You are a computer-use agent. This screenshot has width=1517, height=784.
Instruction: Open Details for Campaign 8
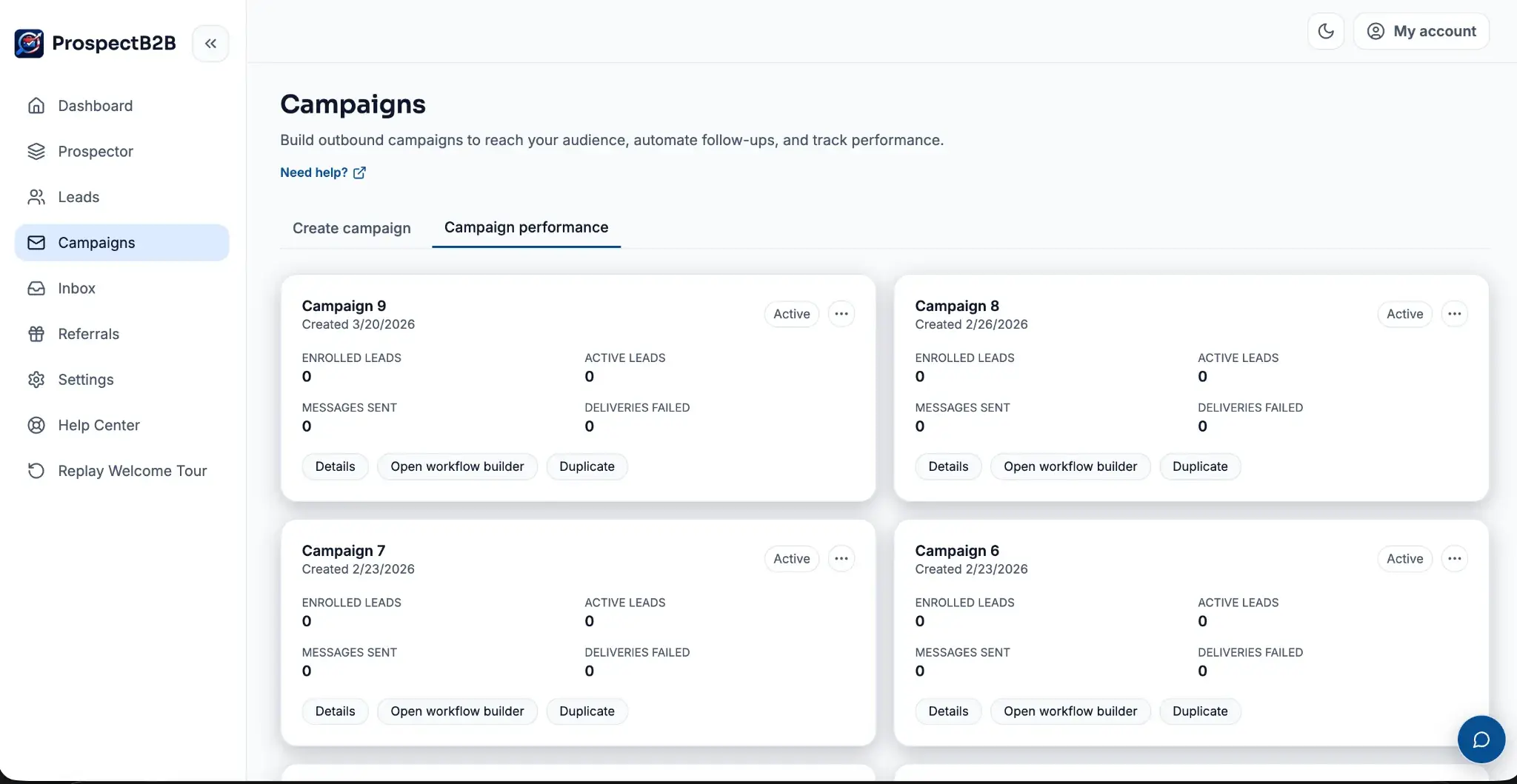click(x=948, y=466)
